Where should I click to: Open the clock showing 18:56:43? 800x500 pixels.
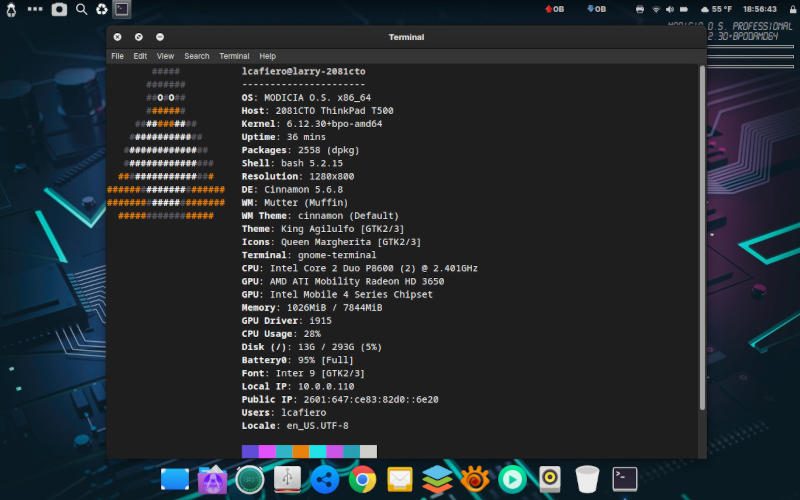point(760,9)
